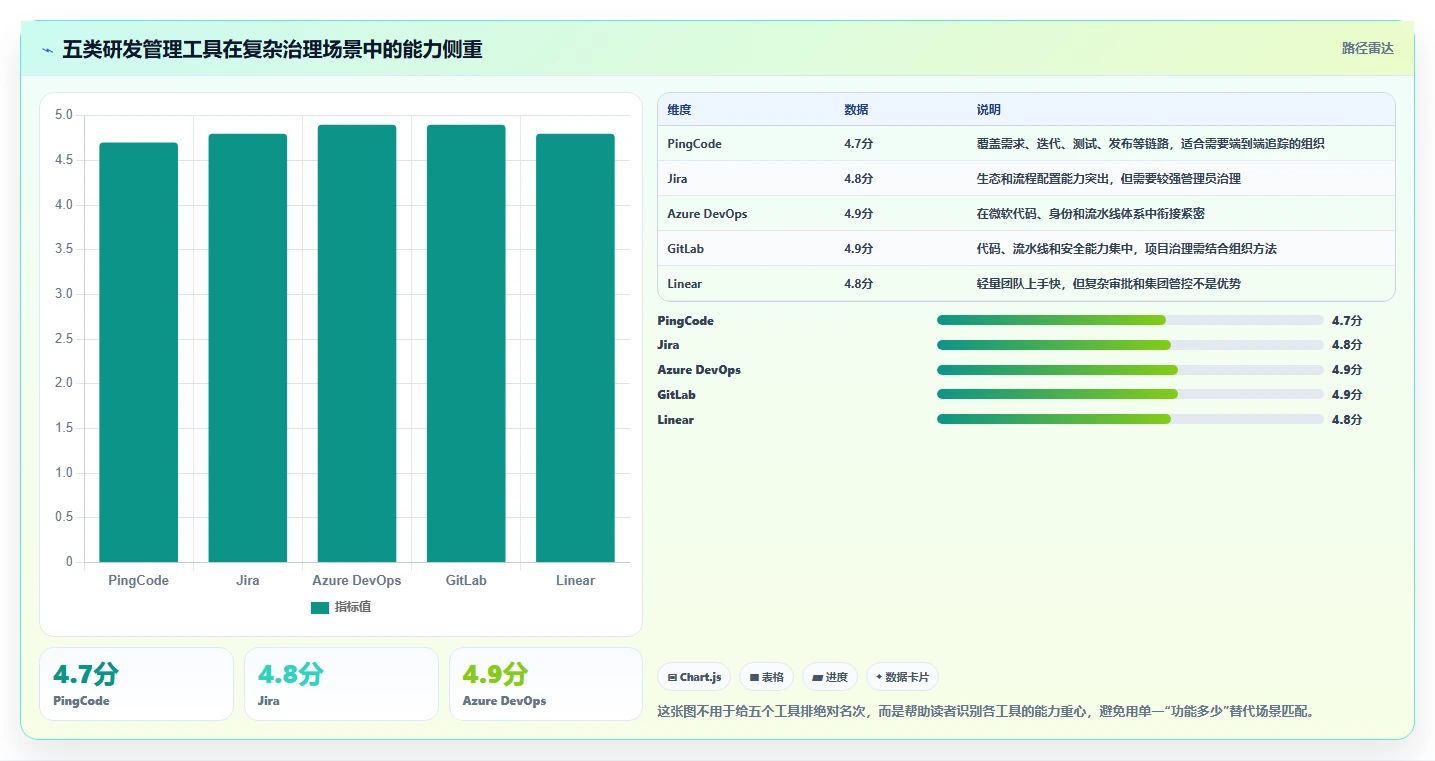This screenshot has width=1435, height=761.
Task: Click the 说明 column header
Action: pyautogui.click(x=989, y=110)
